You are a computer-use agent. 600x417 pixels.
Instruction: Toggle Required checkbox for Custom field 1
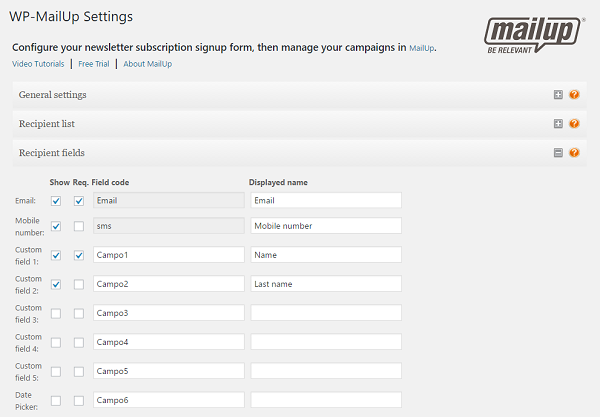point(78,255)
